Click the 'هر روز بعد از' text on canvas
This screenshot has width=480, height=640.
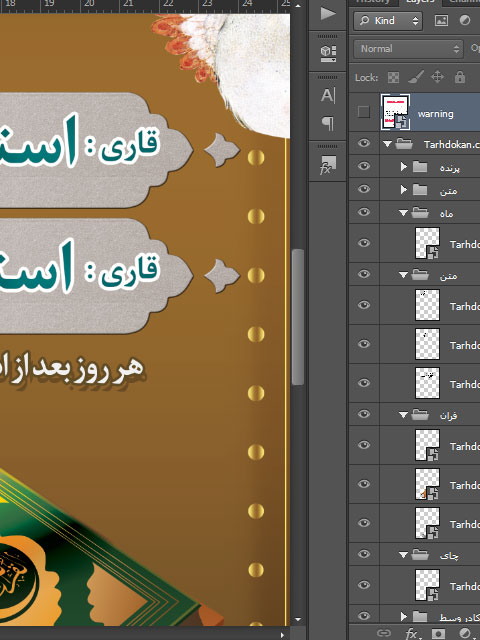72,368
